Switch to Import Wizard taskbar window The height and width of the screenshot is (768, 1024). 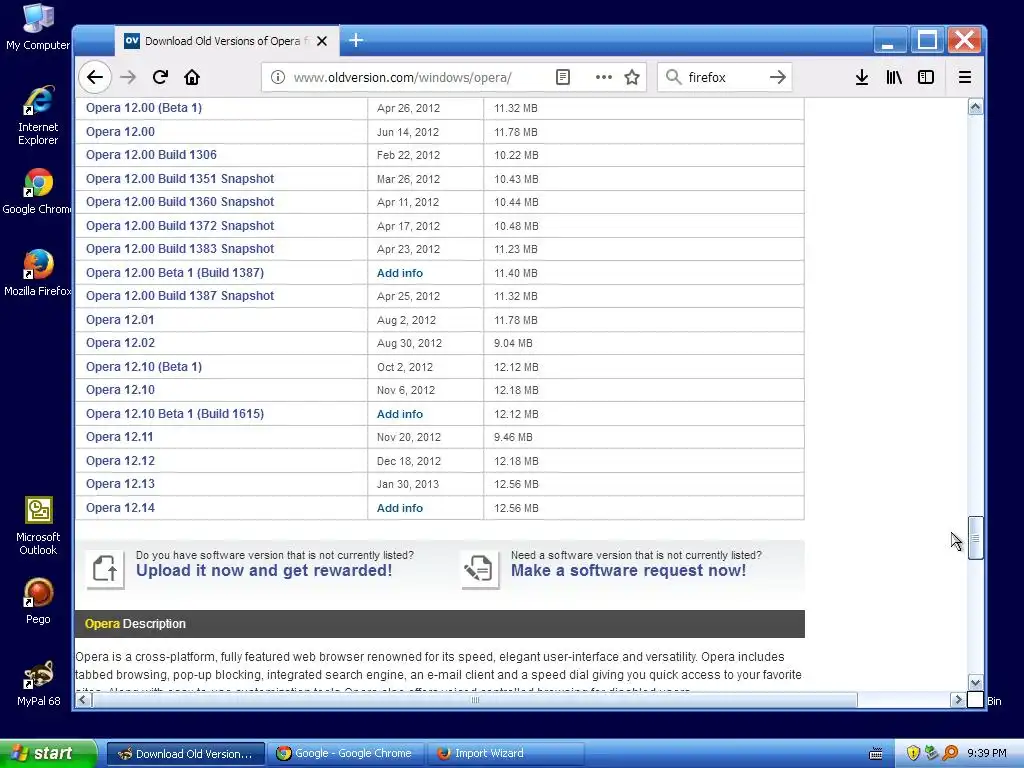505,753
